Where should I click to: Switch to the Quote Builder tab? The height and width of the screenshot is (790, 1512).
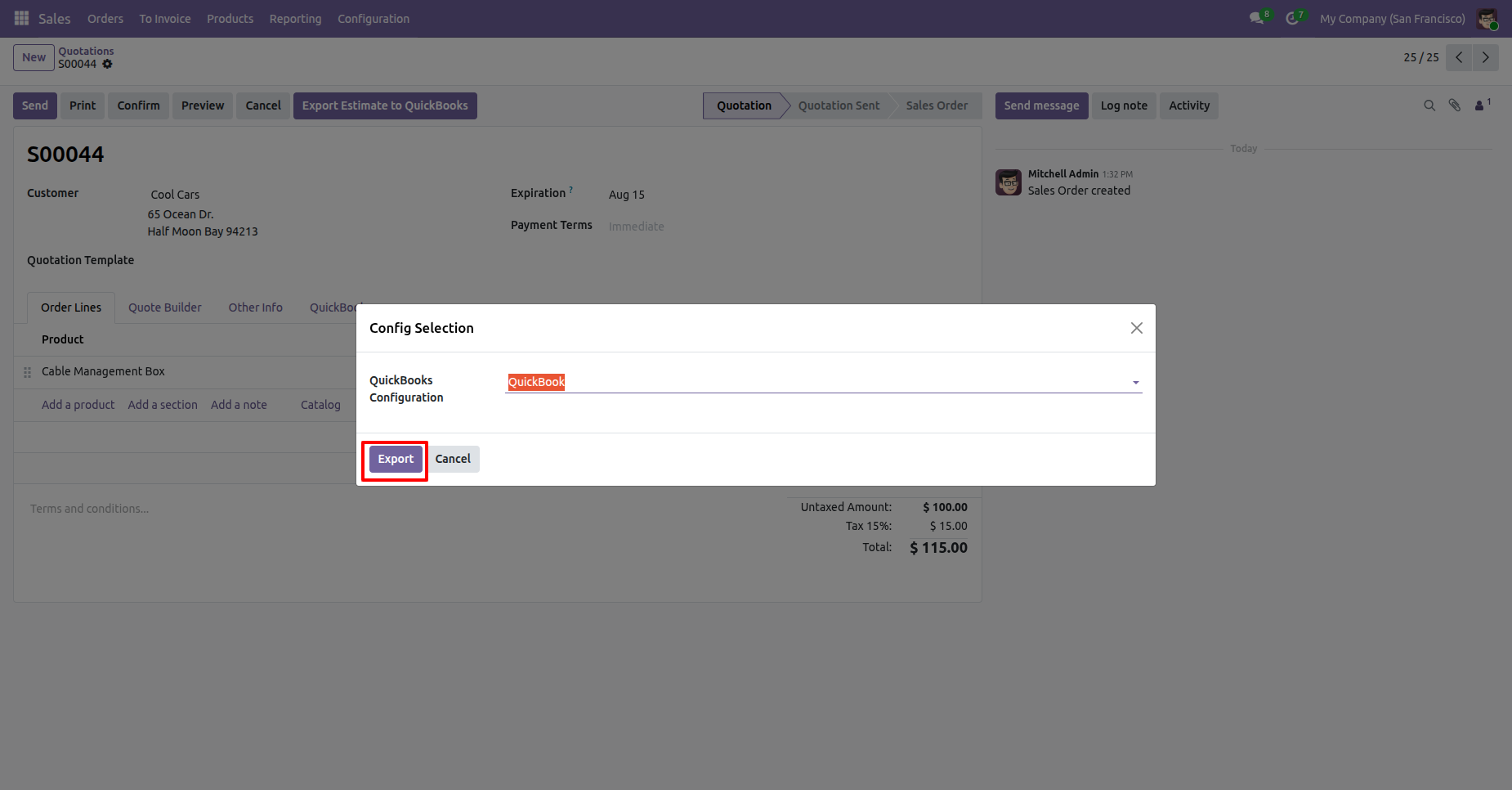165,307
